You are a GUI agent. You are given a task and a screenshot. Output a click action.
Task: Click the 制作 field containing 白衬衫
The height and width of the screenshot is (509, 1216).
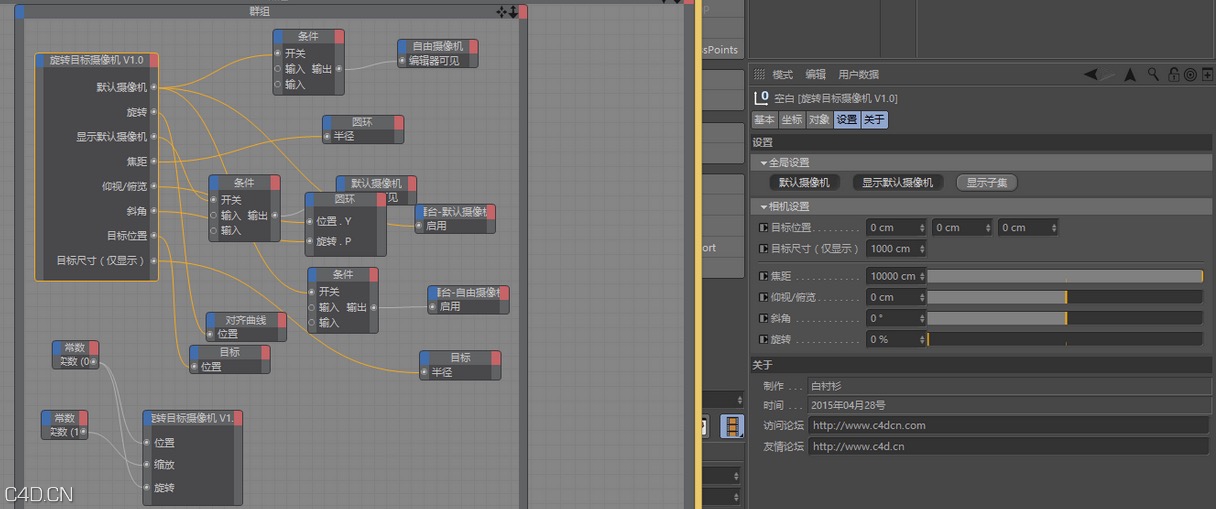[1008, 385]
